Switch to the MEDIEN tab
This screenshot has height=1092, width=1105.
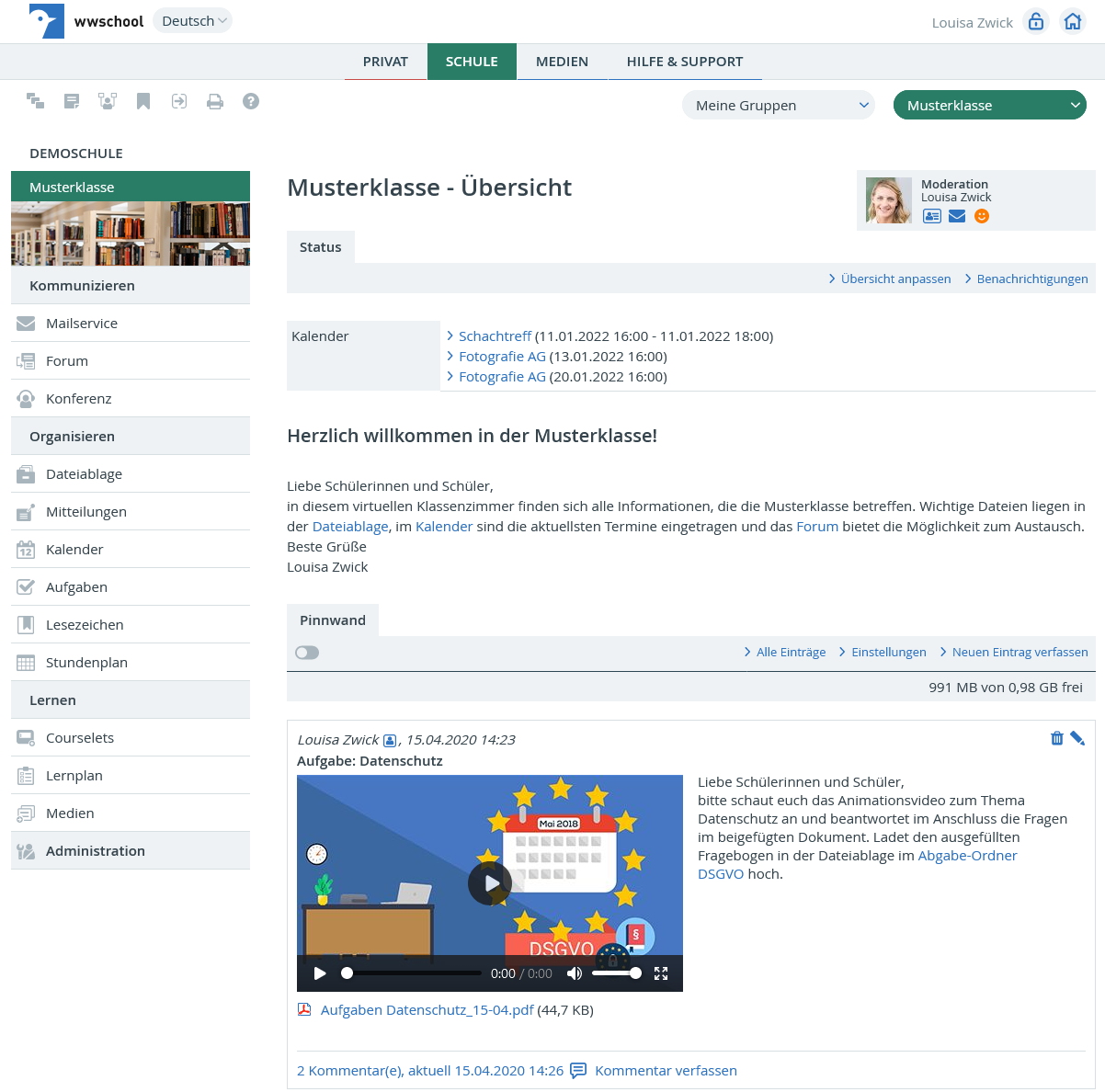pyautogui.click(x=562, y=62)
